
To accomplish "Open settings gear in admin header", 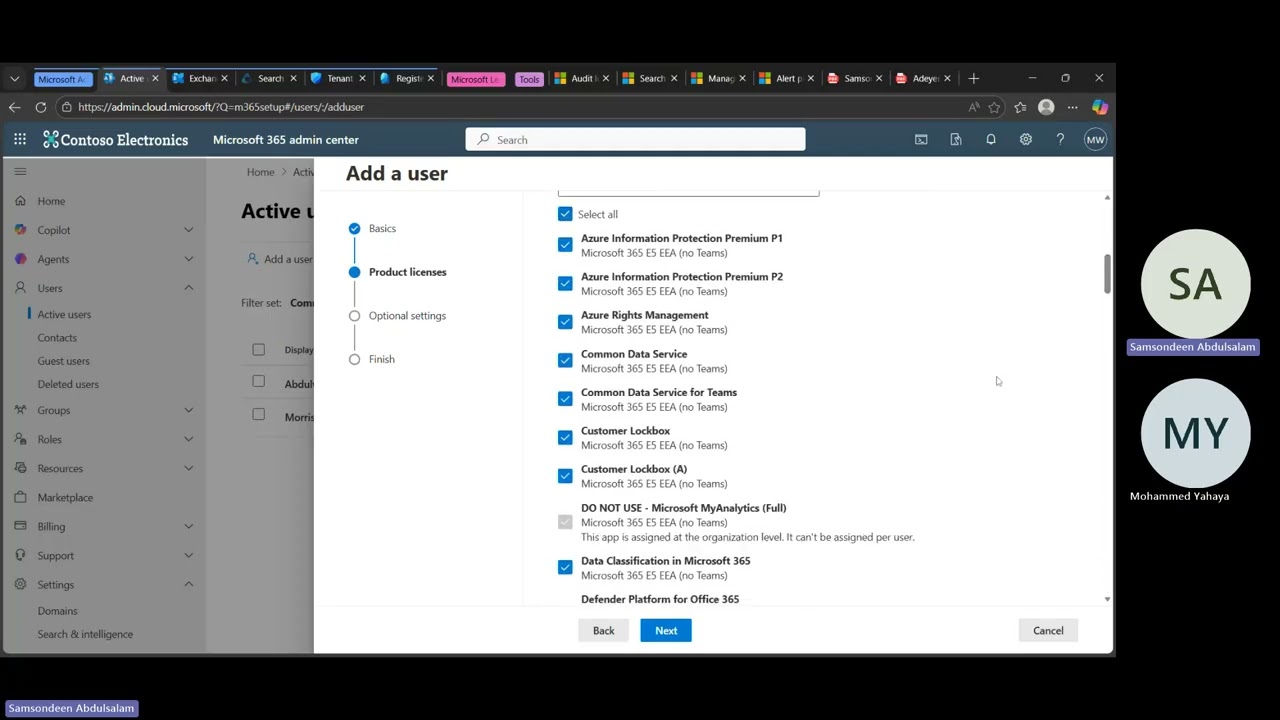I will (x=1026, y=140).
